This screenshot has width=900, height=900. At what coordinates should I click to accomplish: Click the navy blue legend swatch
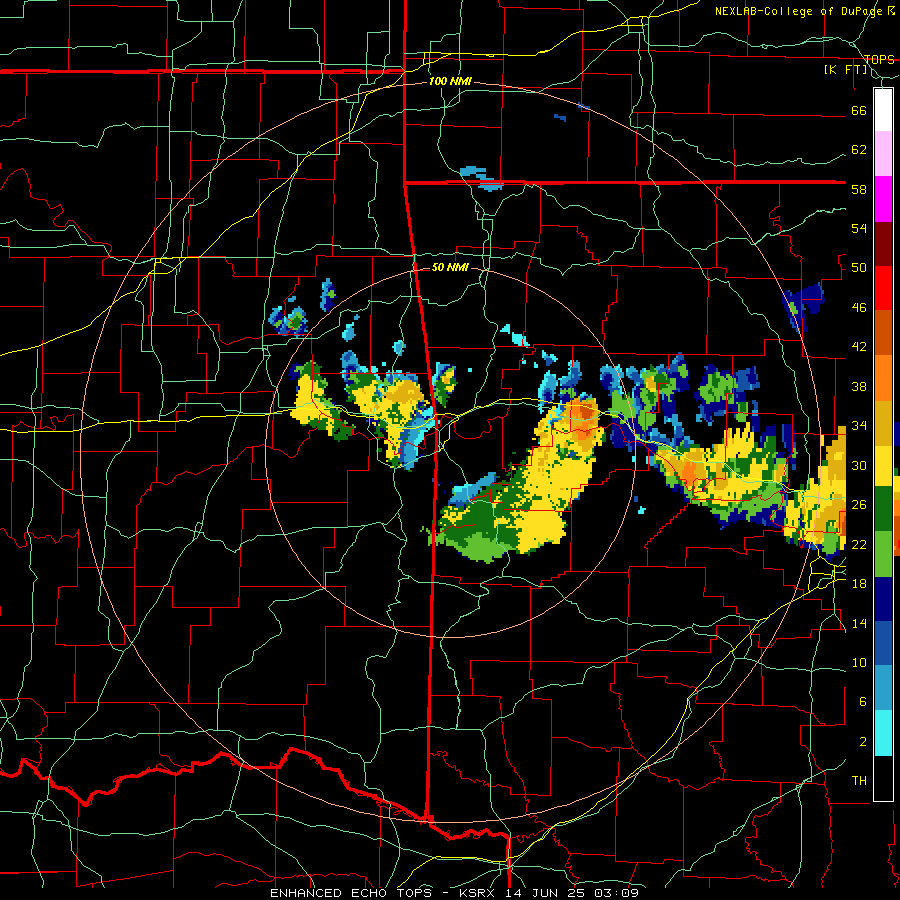(883, 599)
